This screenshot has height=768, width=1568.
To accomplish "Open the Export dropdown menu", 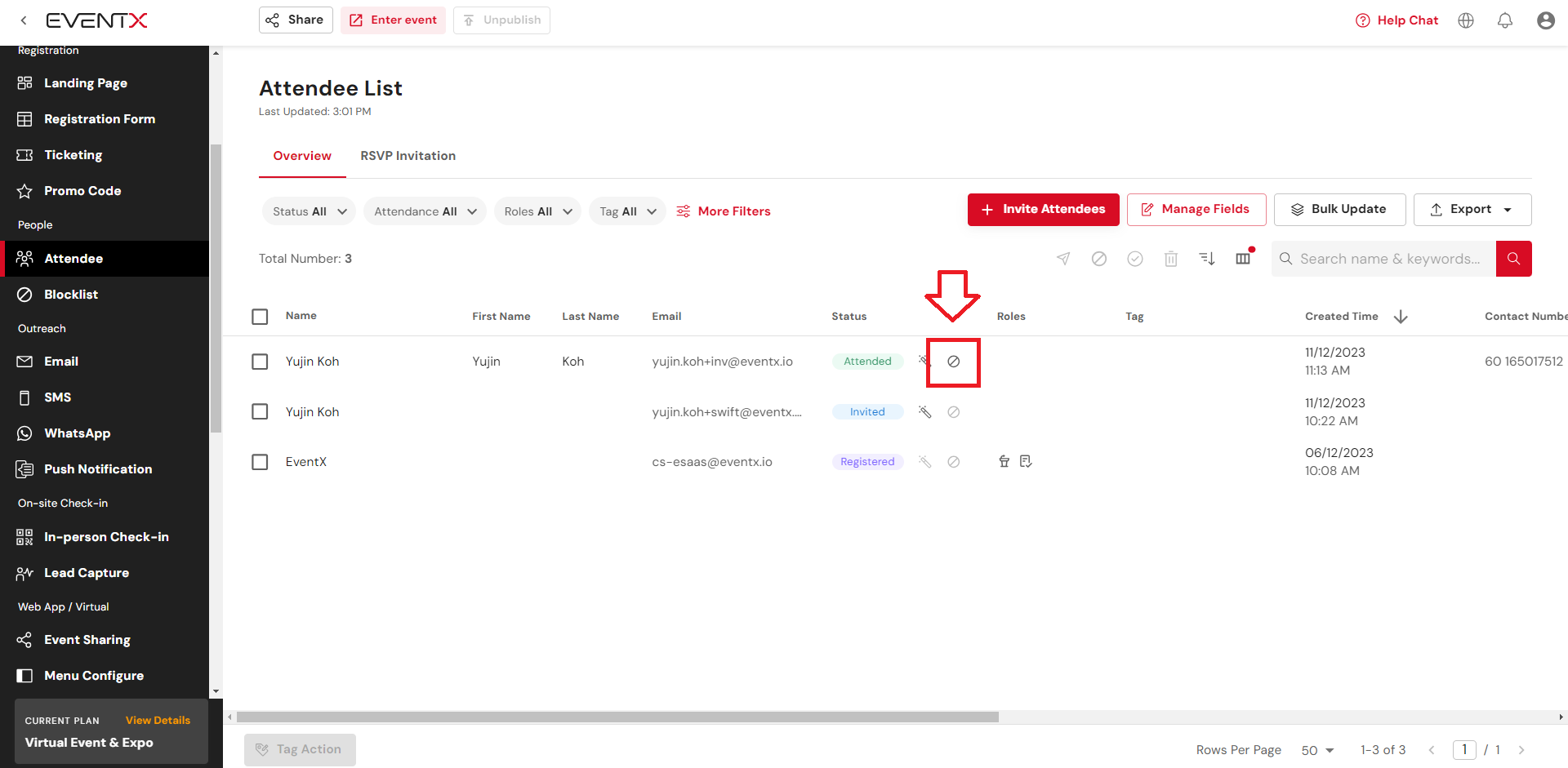I will tap(1472, 210).
